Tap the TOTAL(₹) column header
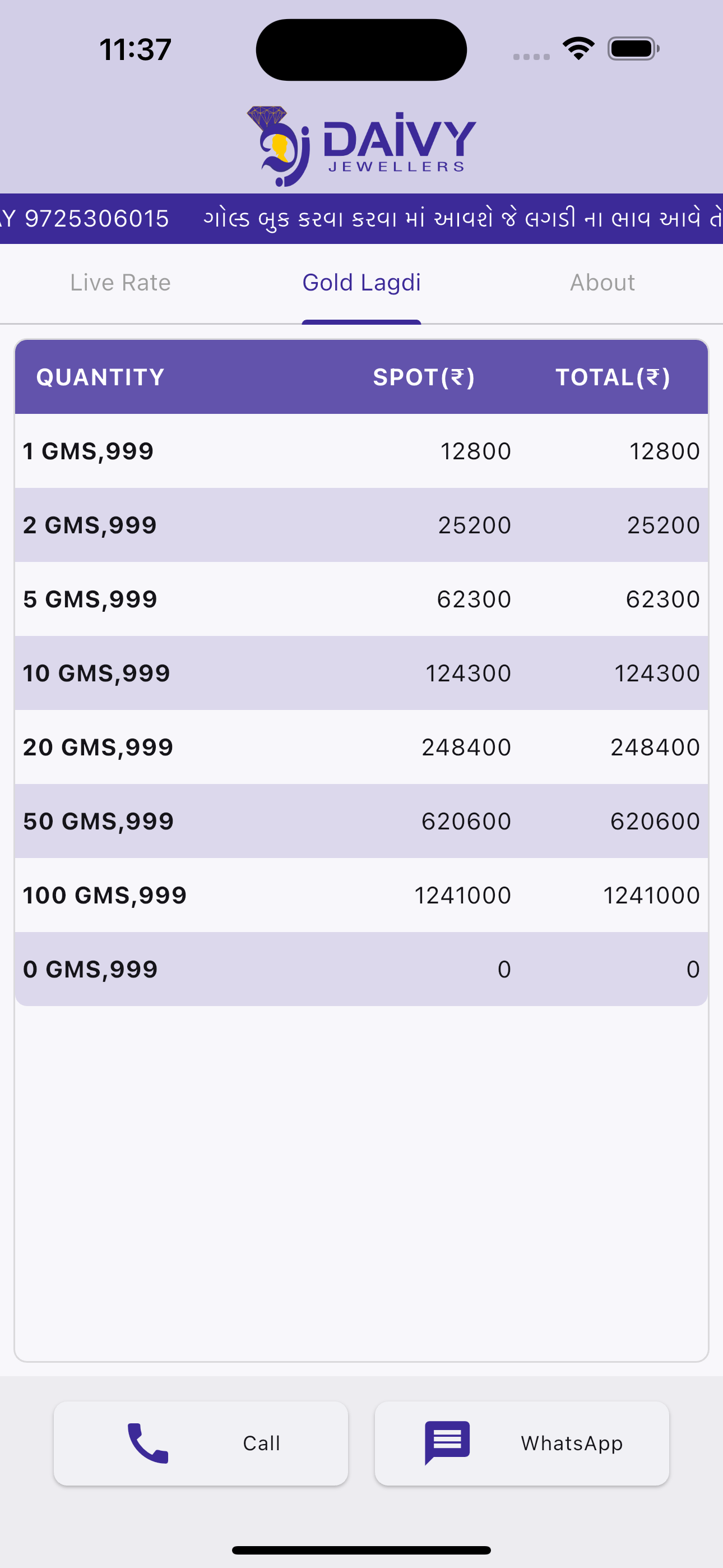 (x=613, y=377)
